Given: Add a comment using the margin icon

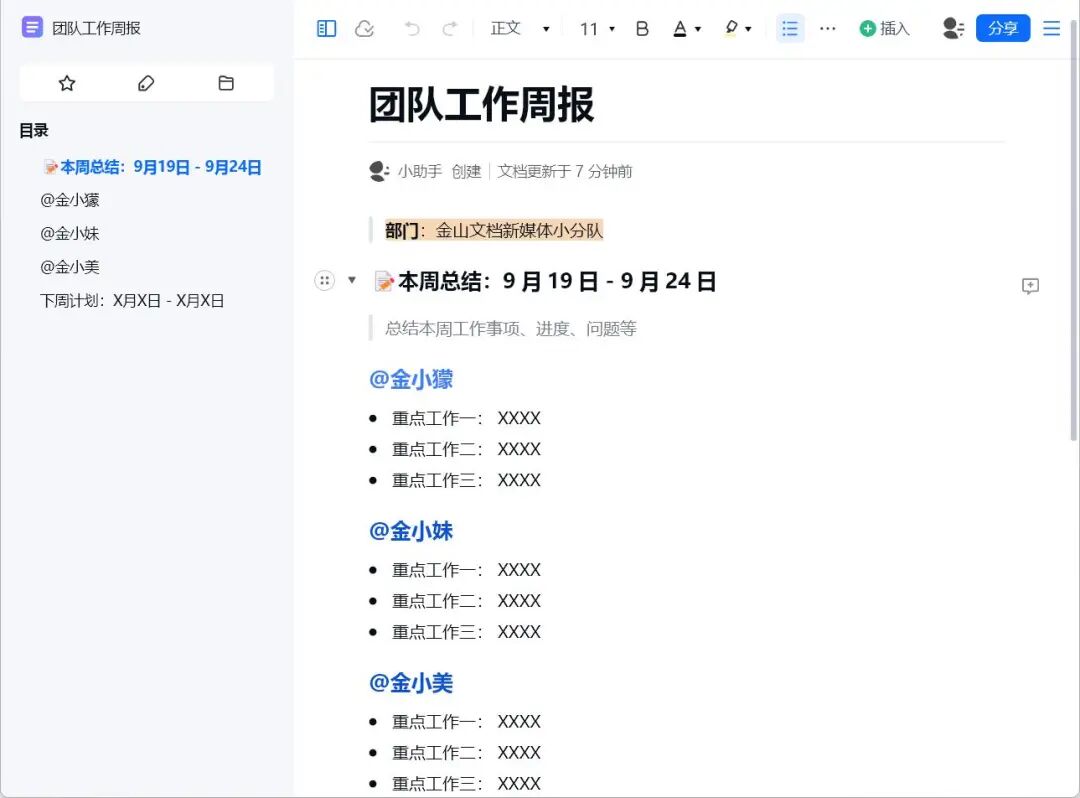Looking at the screenshot, I should pyautogui.click(x=1030, y=286).
